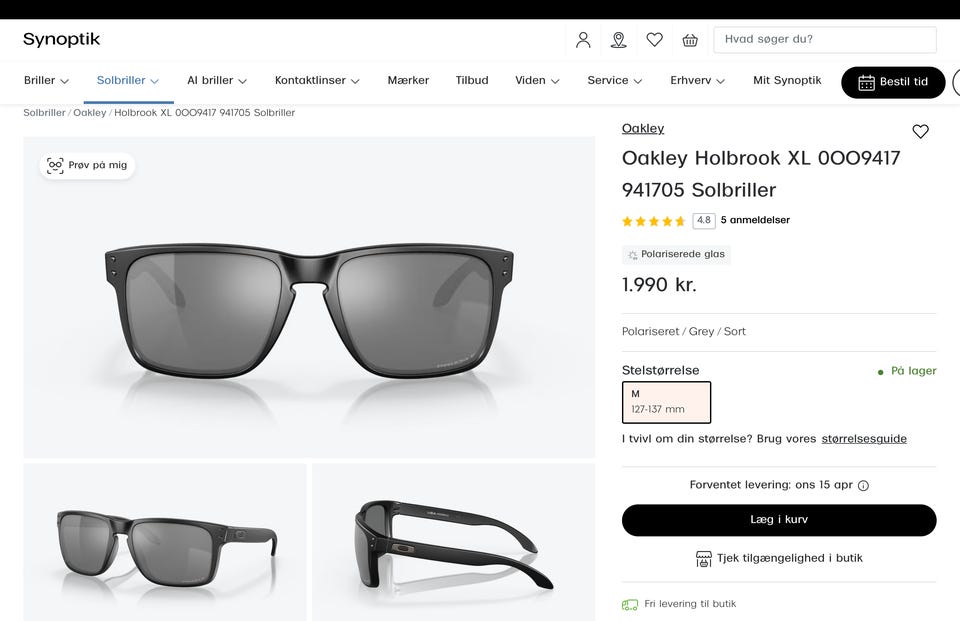Viewport: 960px width, 621px height.
Task: Click the store locator pin icon
Action: pyautogui.click(x=619, y=40)
